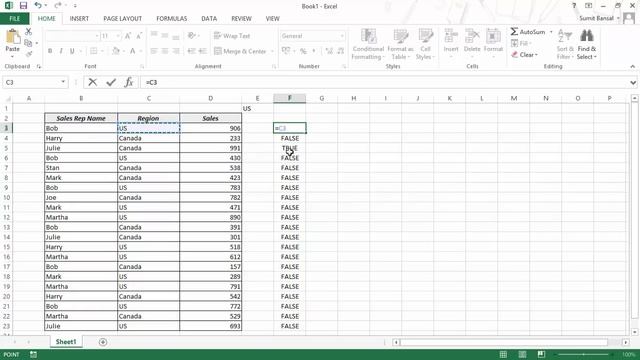Click the AutoSum sigma icon
Image resolution: width=640 pixels, height=360 pixels.
514,32
